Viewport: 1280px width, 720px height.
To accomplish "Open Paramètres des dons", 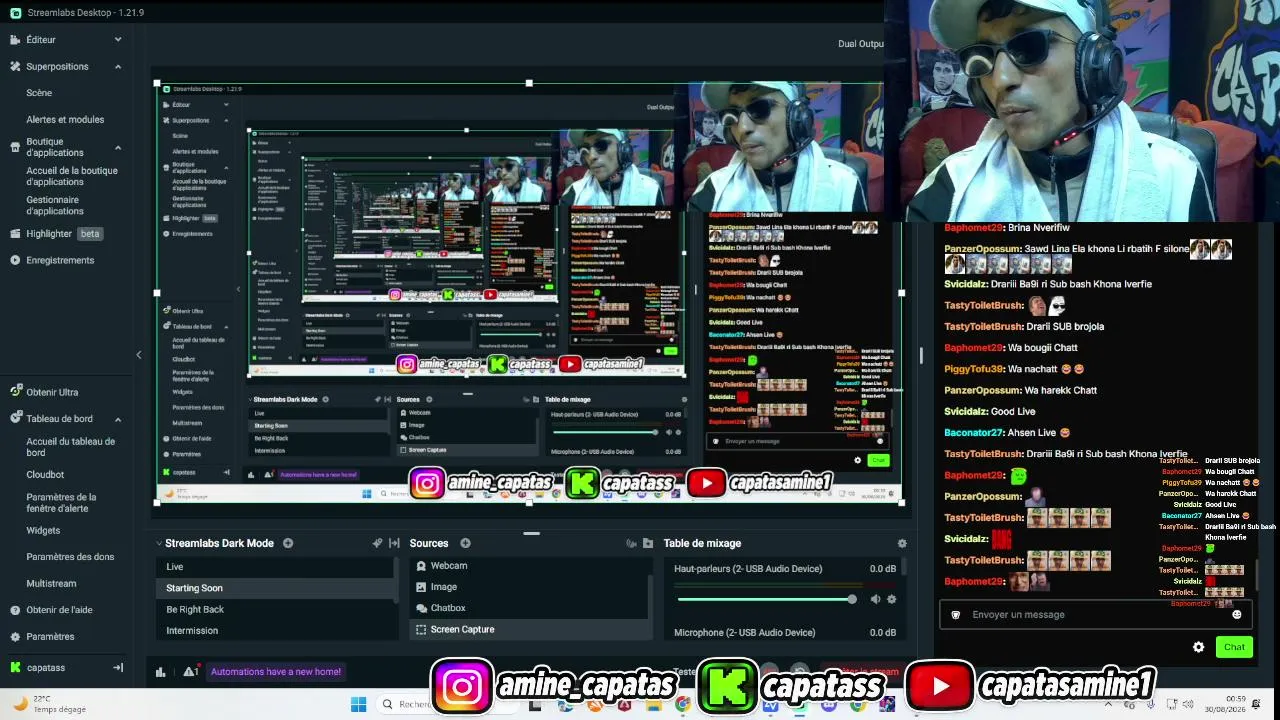I will [70, 557].
